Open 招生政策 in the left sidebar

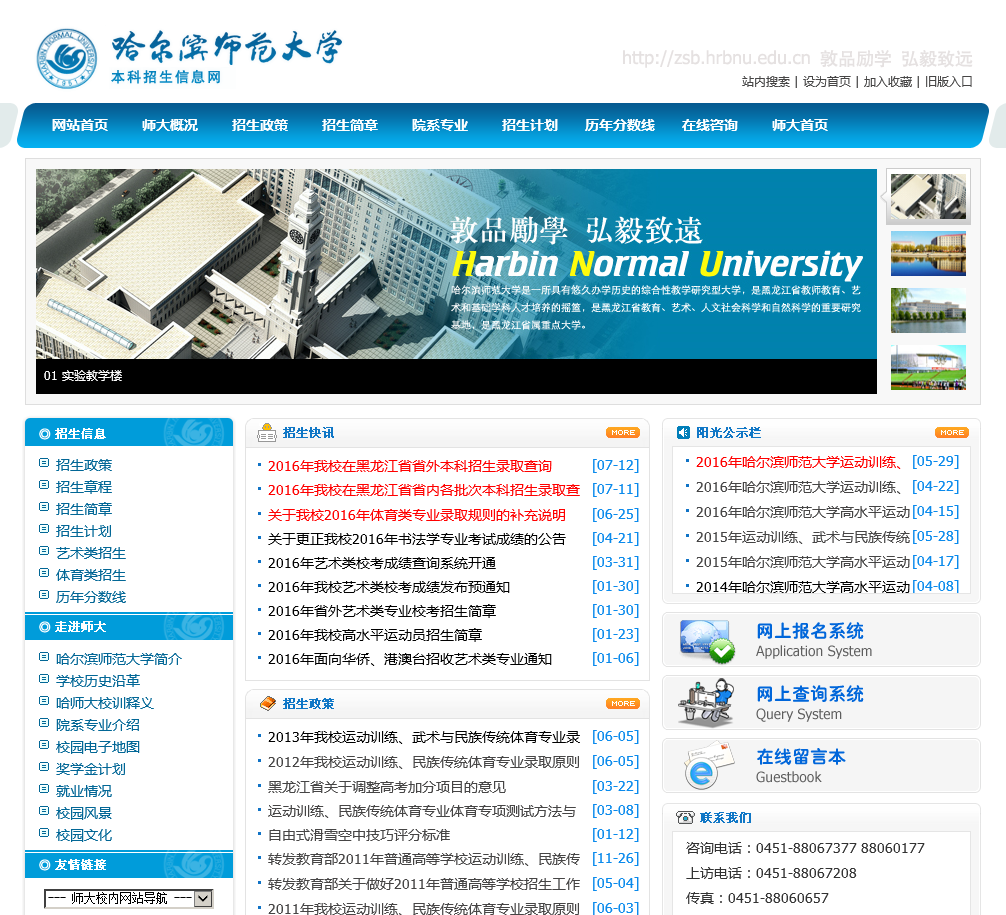pos(83,465)
